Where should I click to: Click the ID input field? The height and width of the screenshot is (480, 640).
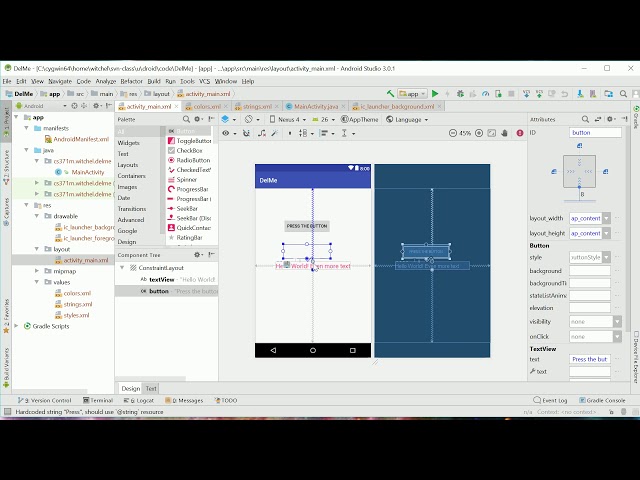[595, 133]
